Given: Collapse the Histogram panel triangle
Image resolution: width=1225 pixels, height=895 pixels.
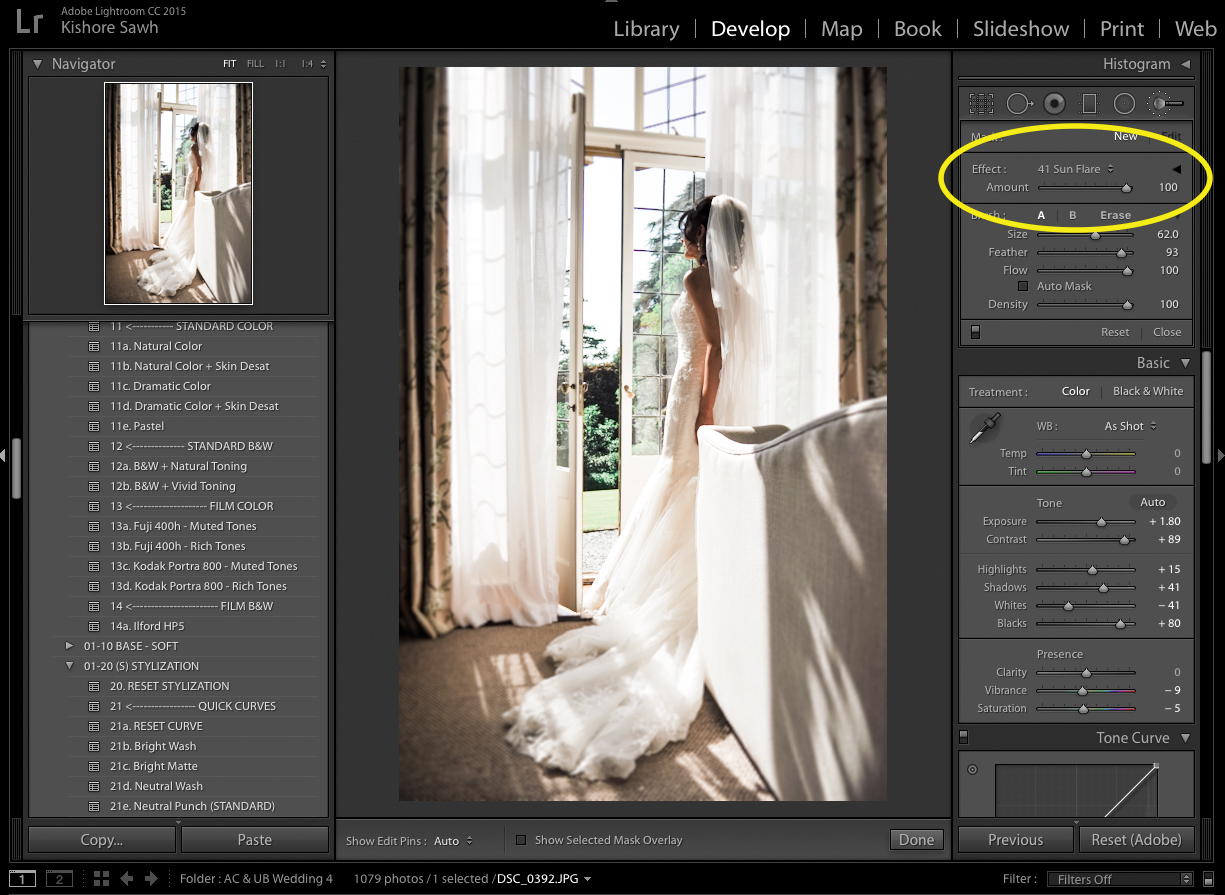Looking at the screenshot, I should click(x=1185, y=64).
